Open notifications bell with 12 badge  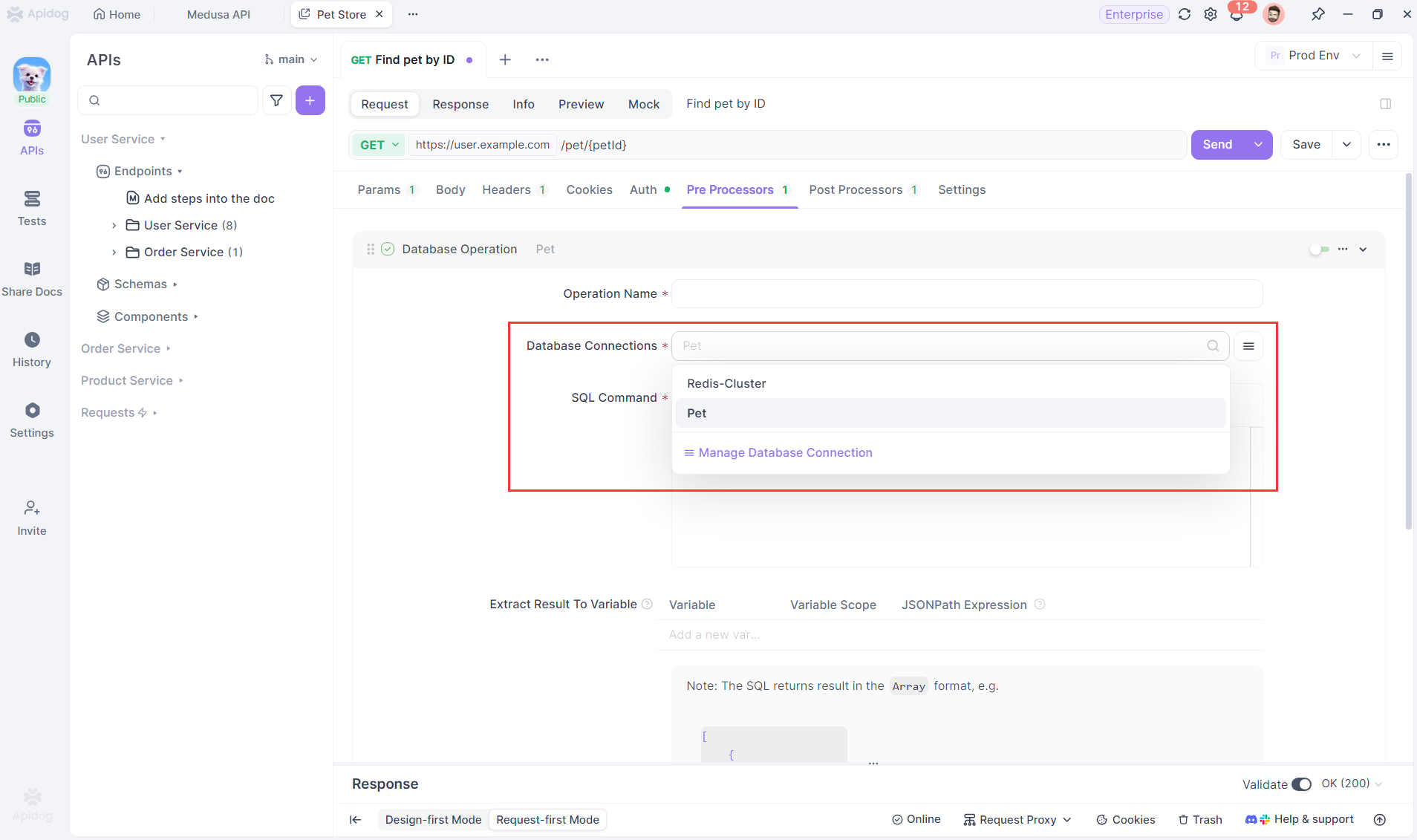(1237, 14)
